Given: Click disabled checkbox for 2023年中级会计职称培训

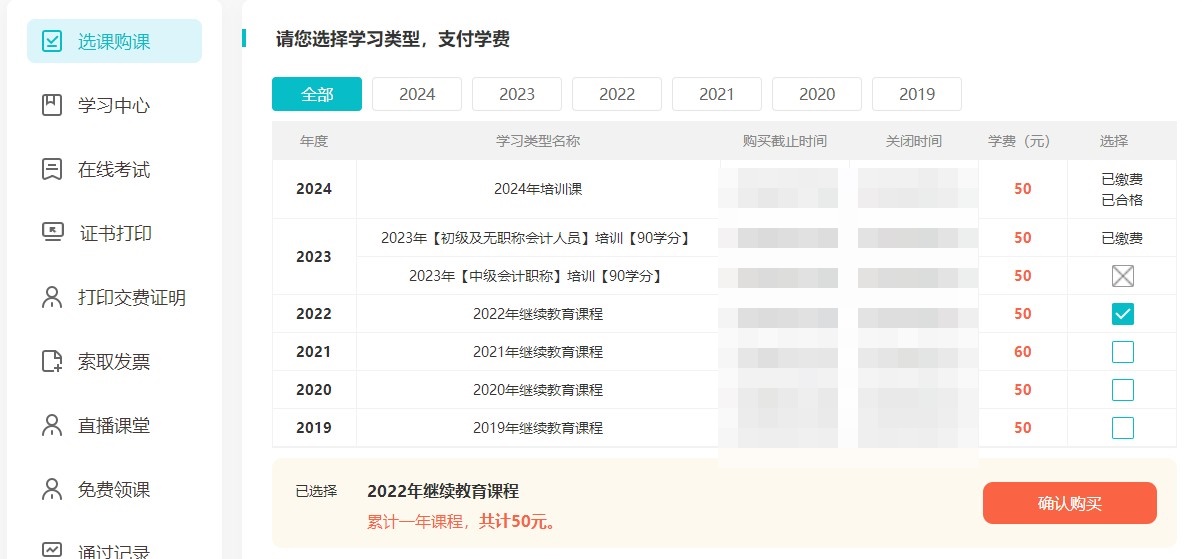Looking at the screenshot, I should [1123, 276].
